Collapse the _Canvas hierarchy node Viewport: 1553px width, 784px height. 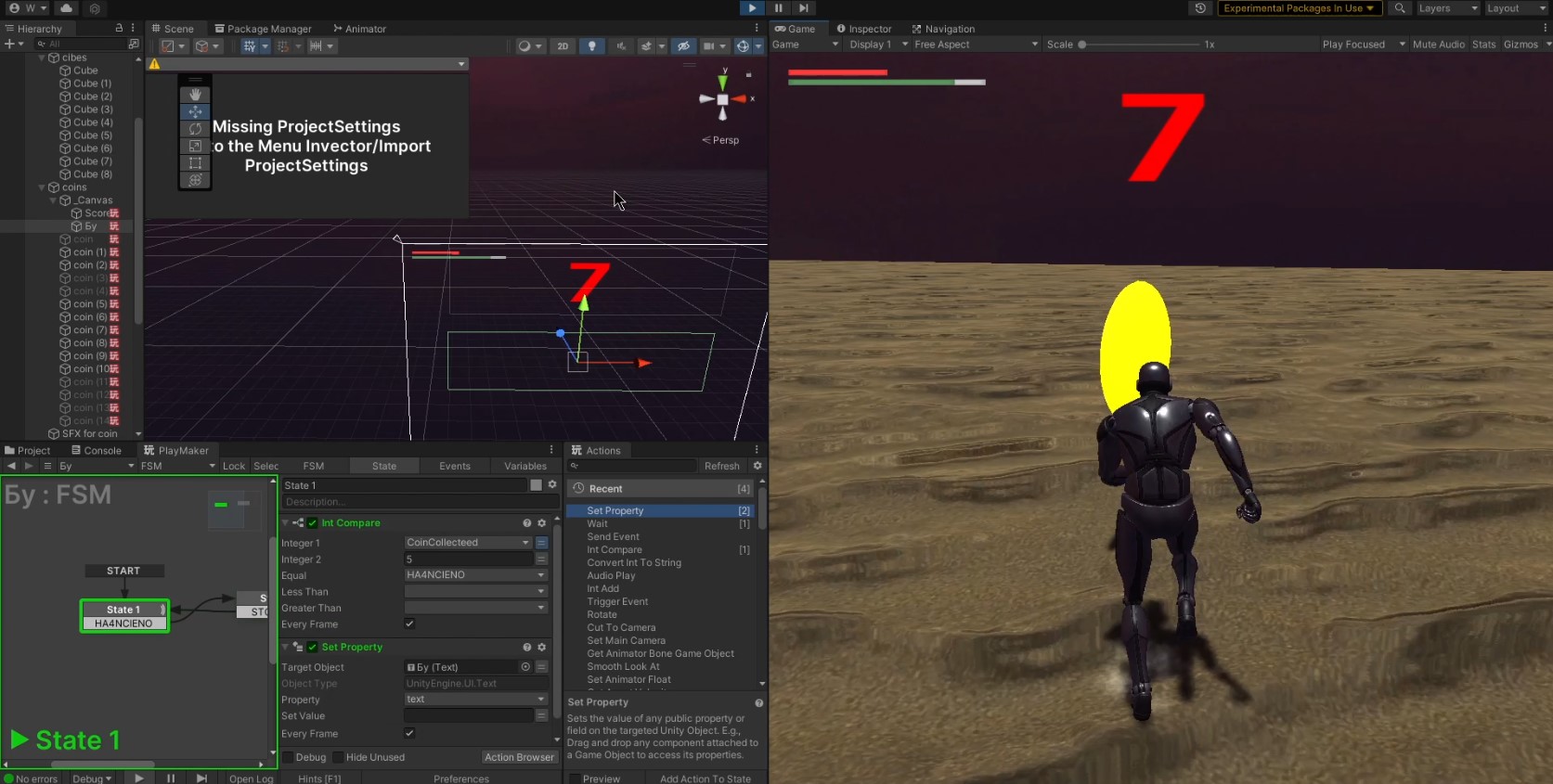coord(53,200)
